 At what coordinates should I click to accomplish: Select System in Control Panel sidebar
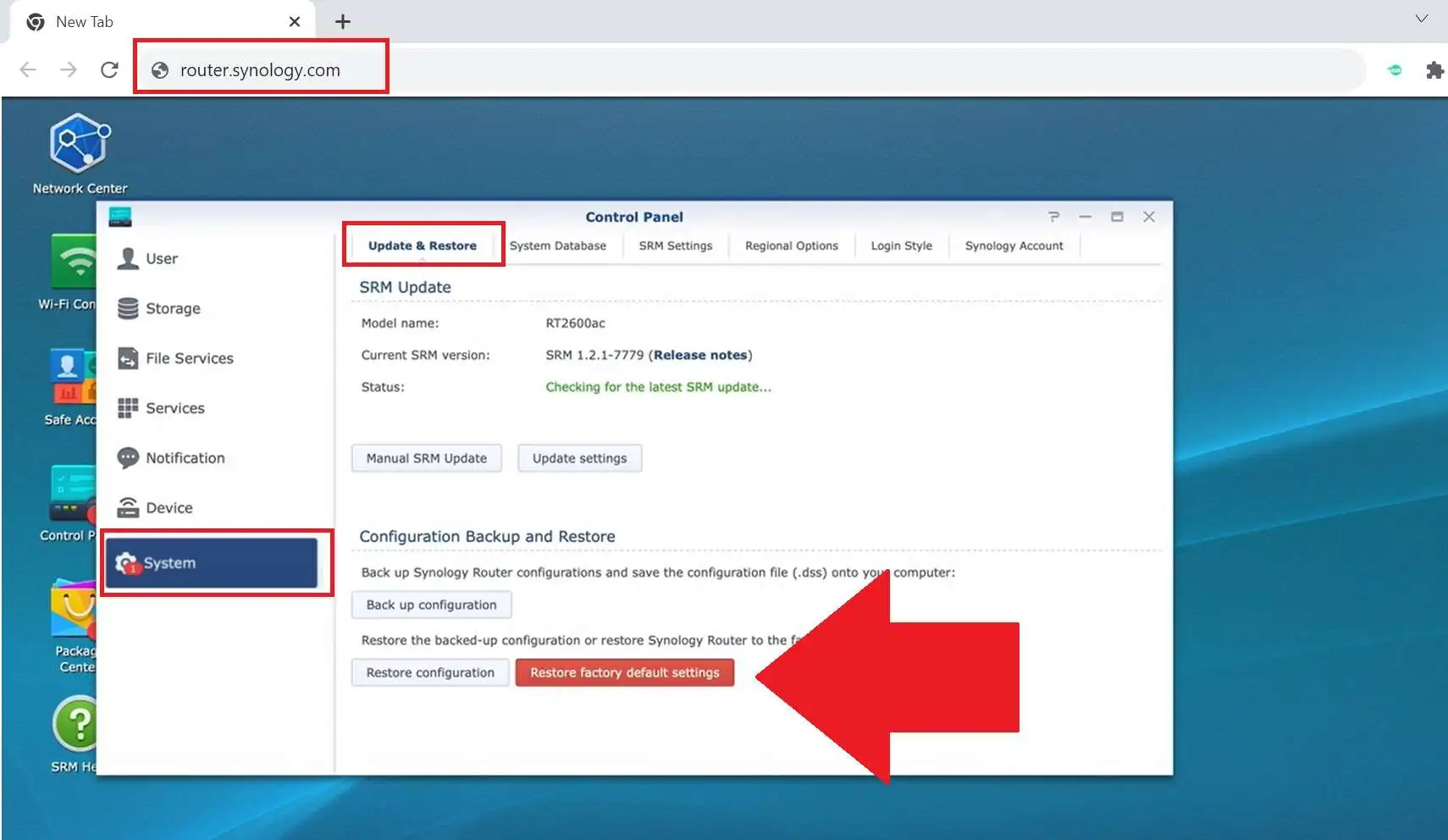coord(211,562)
